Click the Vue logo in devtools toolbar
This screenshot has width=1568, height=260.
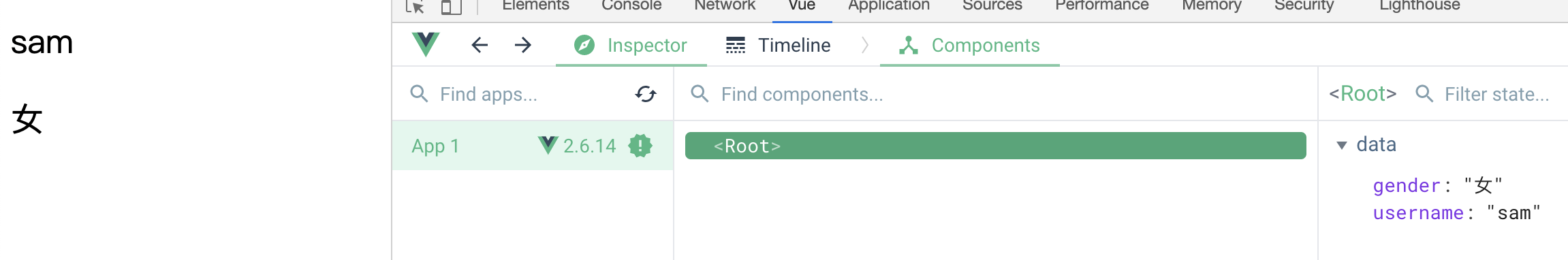(x=426, y=45)
